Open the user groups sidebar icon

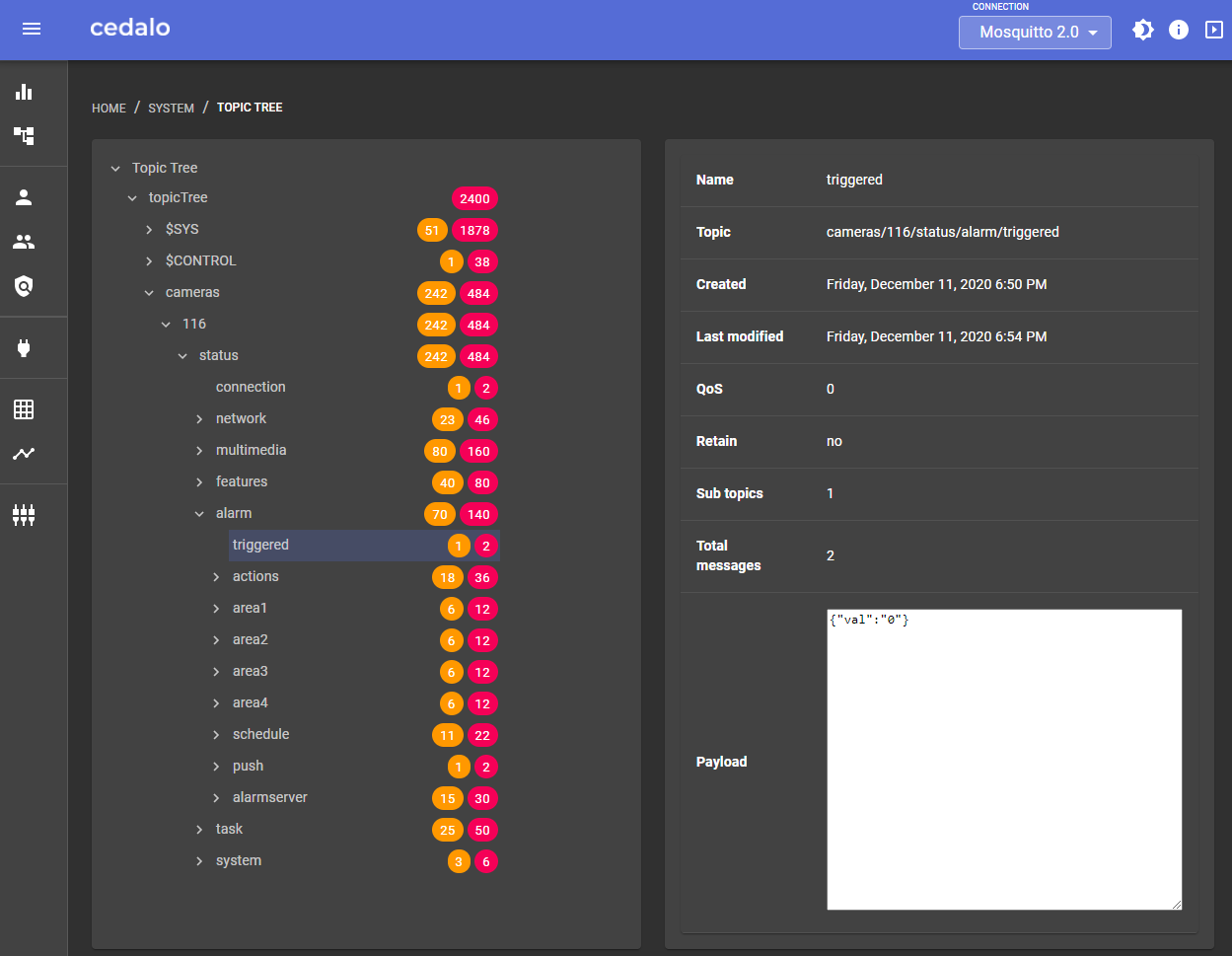(24, 242)
